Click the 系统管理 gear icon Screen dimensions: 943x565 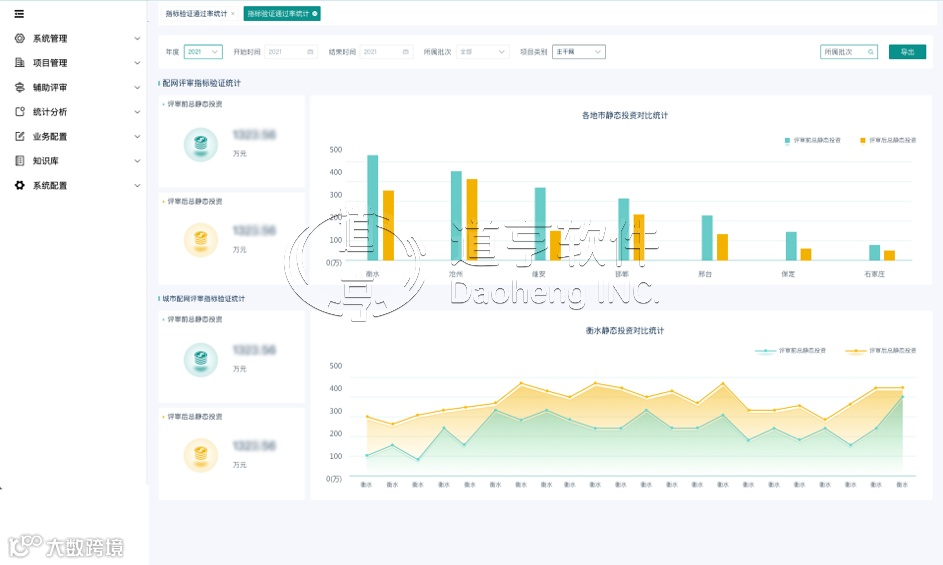pos(20,39)
